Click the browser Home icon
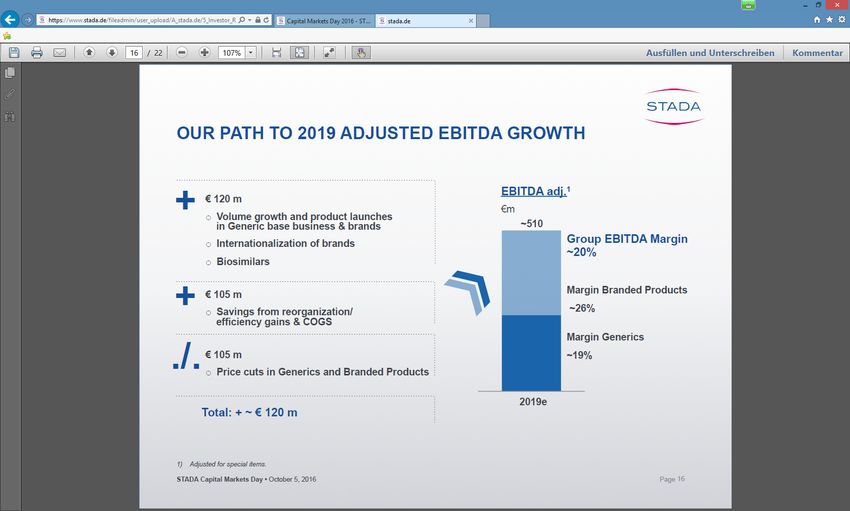The width and height of the screenshot is (850, 511). pos(817,20)
